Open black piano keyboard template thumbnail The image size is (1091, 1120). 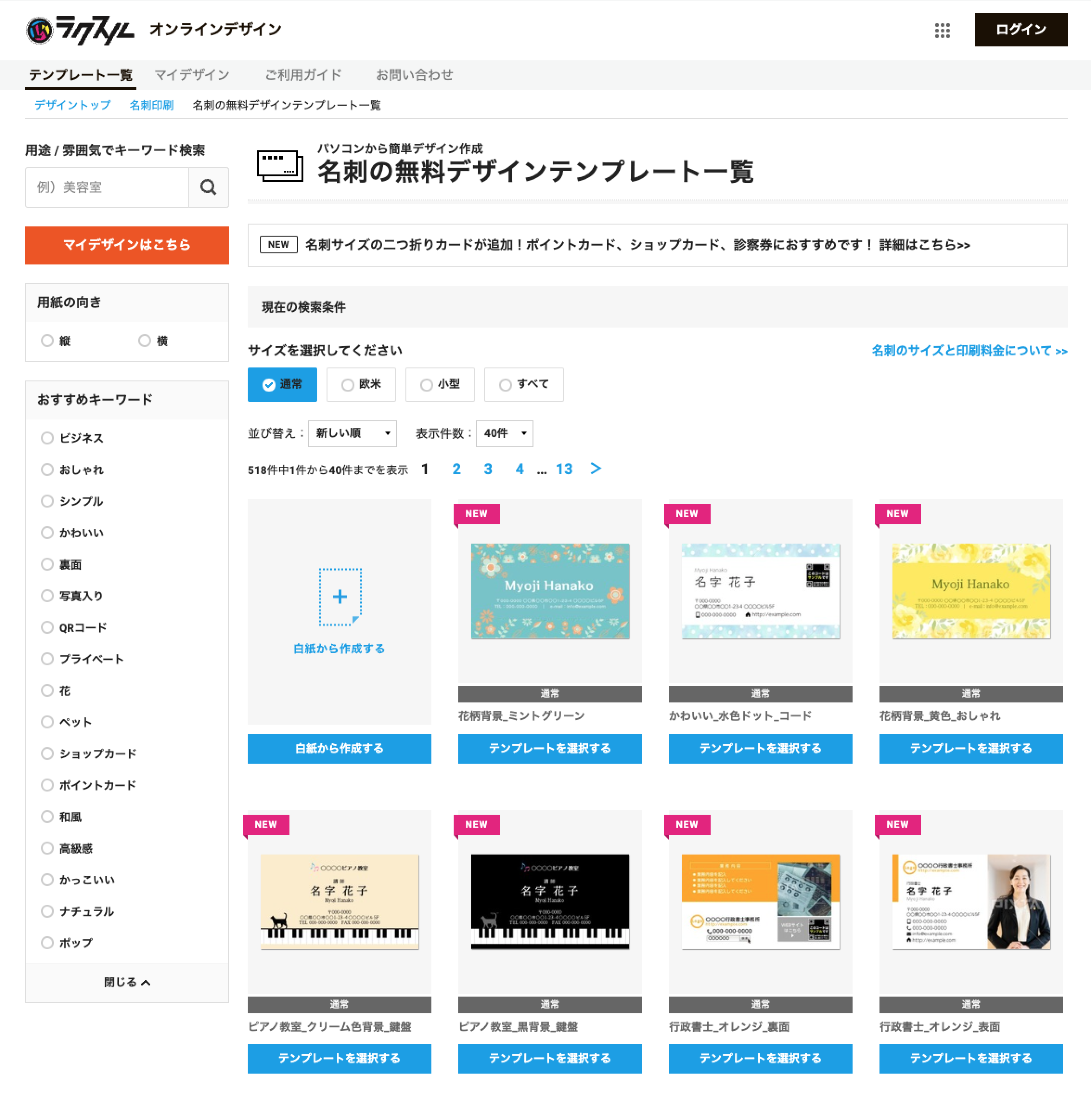pos(550,901)
